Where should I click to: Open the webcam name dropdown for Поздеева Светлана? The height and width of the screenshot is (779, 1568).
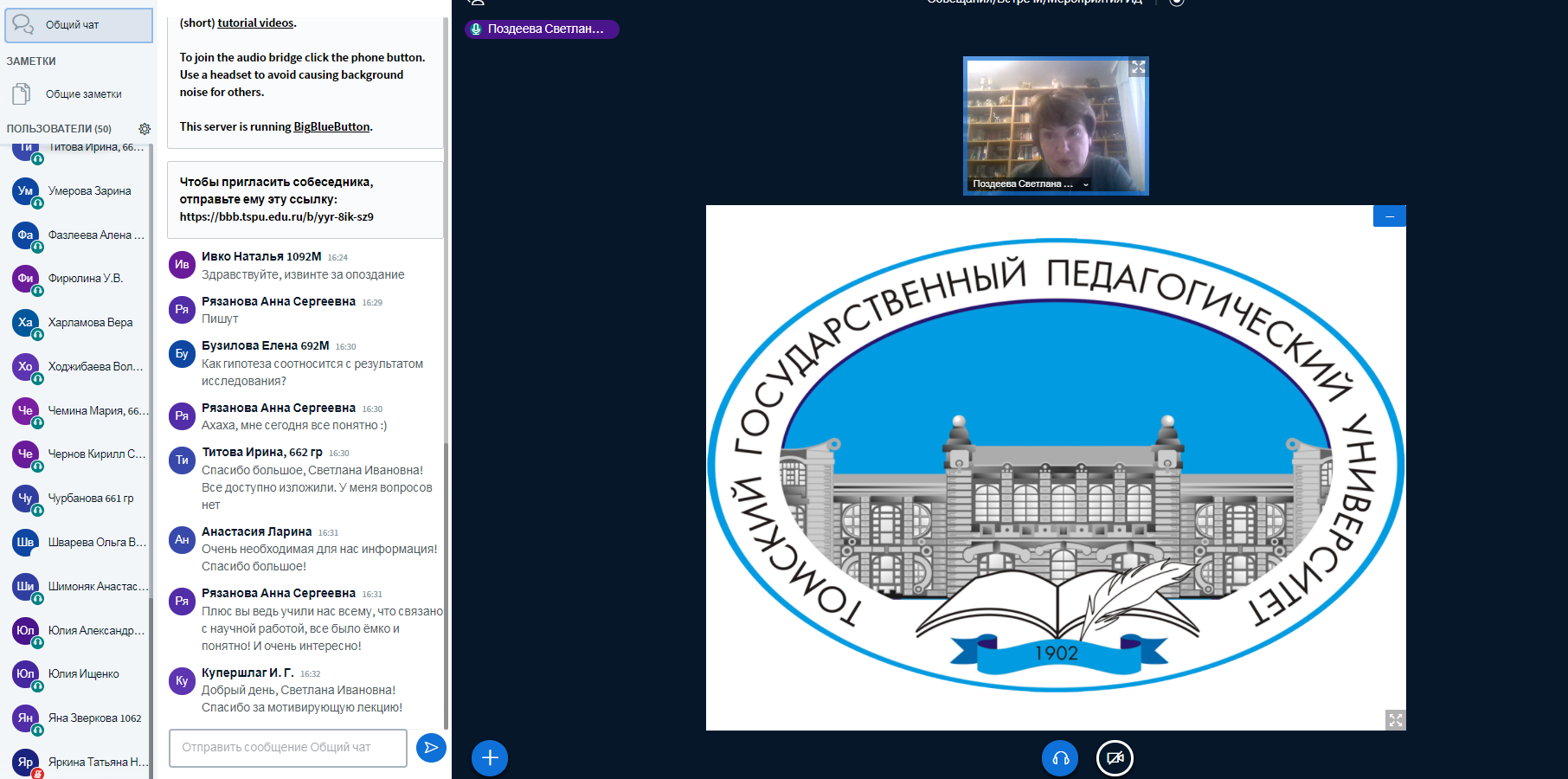tap(1030, 183)
